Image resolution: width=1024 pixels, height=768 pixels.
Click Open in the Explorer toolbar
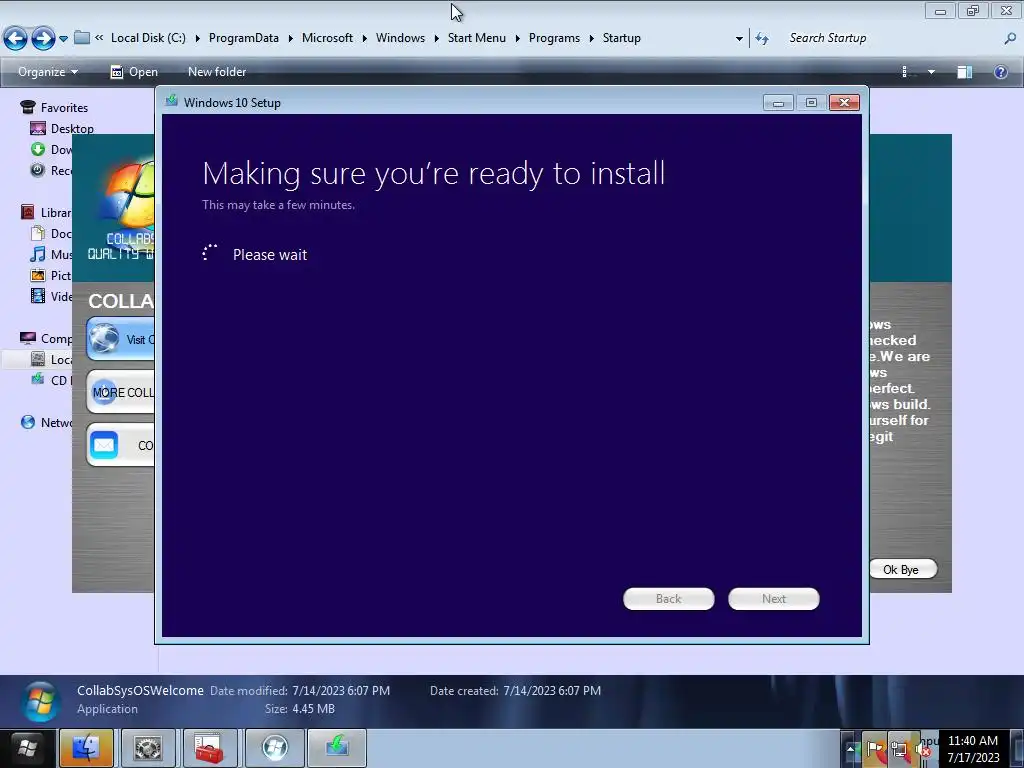[x=134, y=72]
